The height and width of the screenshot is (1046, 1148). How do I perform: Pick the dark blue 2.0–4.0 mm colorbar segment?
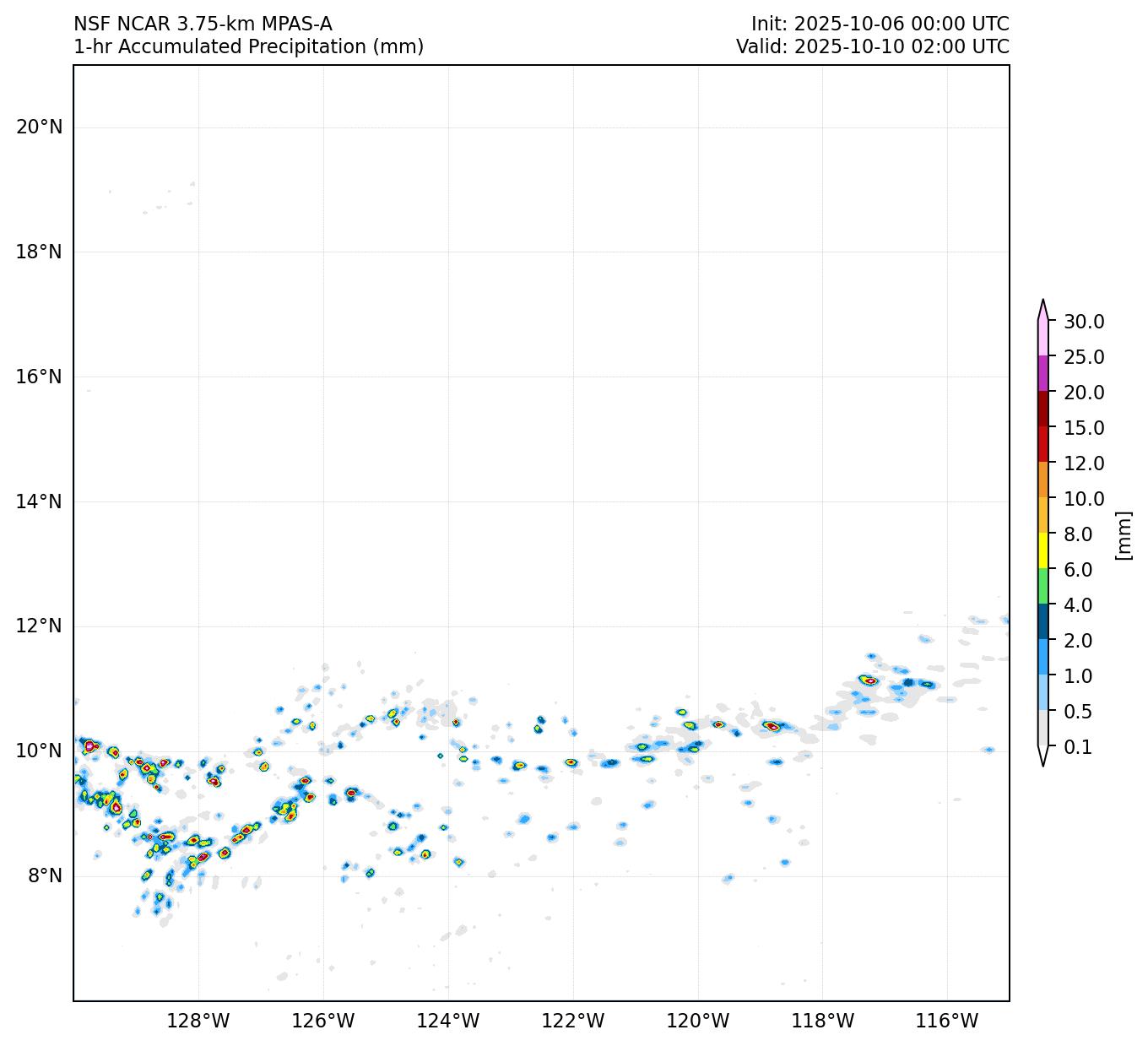point(1043,621)
